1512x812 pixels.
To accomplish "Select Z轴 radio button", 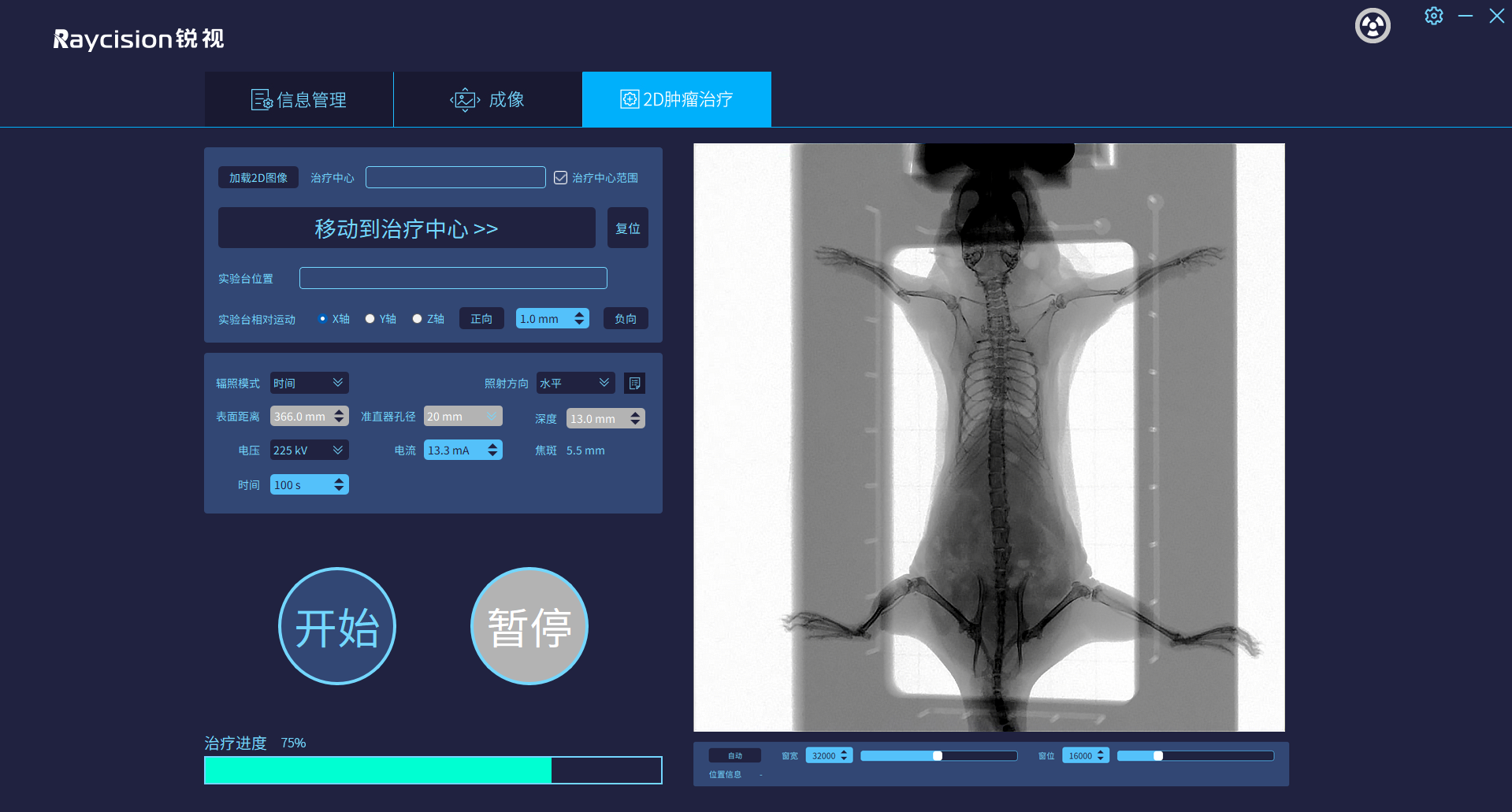I will click(x=417, y=319).
